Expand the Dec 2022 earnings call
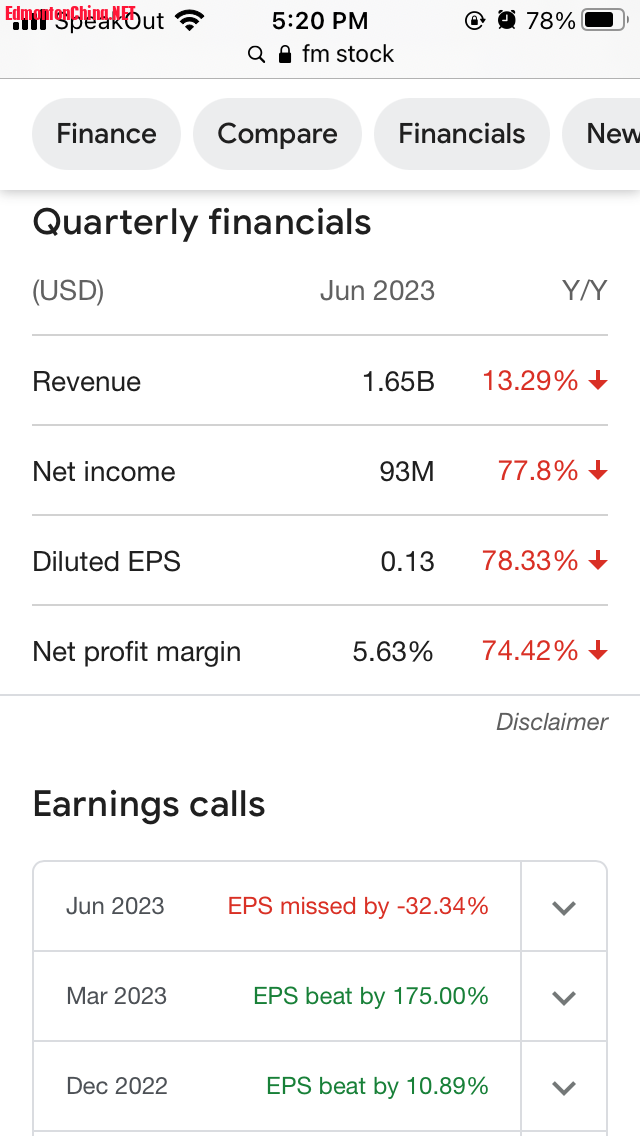 (564, 1087)
